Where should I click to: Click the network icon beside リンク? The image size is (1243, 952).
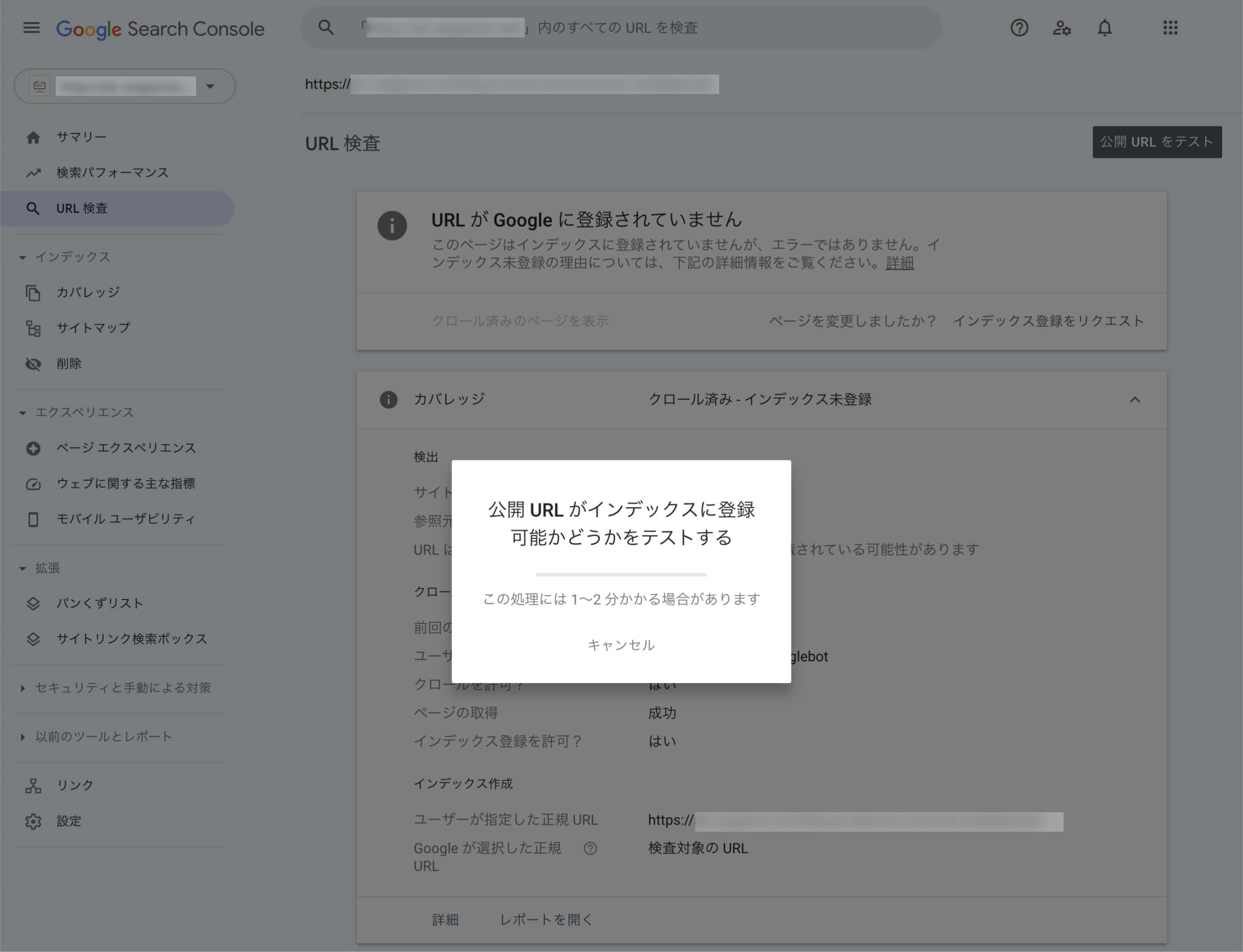pos(34,786)
